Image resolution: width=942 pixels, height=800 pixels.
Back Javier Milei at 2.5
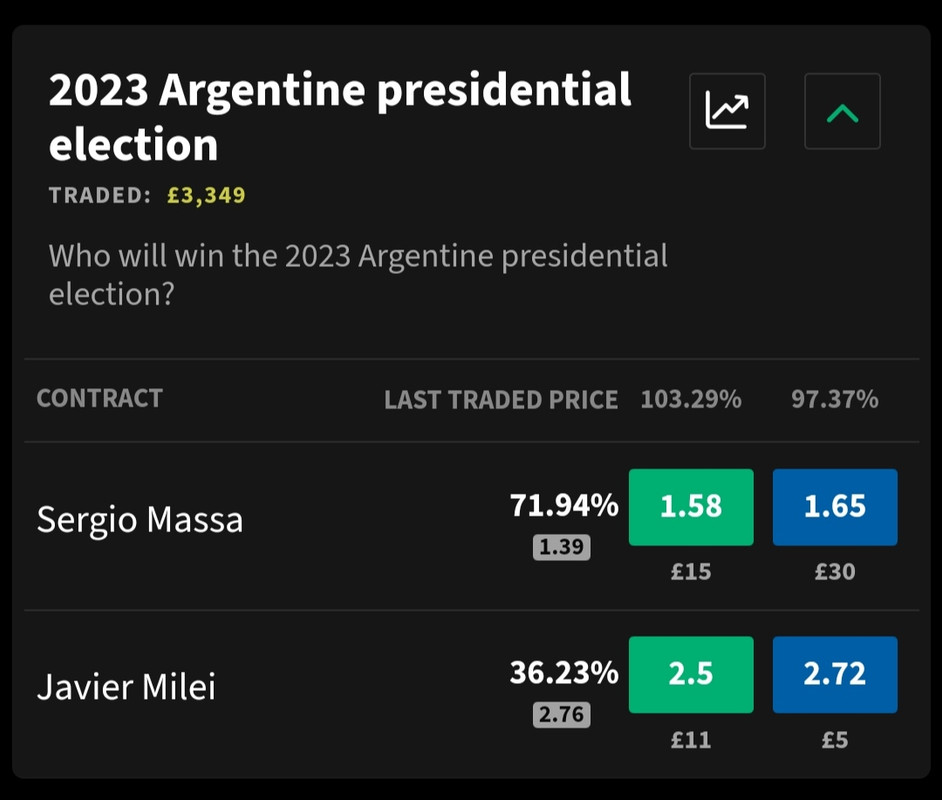click(x=691, y=674)
